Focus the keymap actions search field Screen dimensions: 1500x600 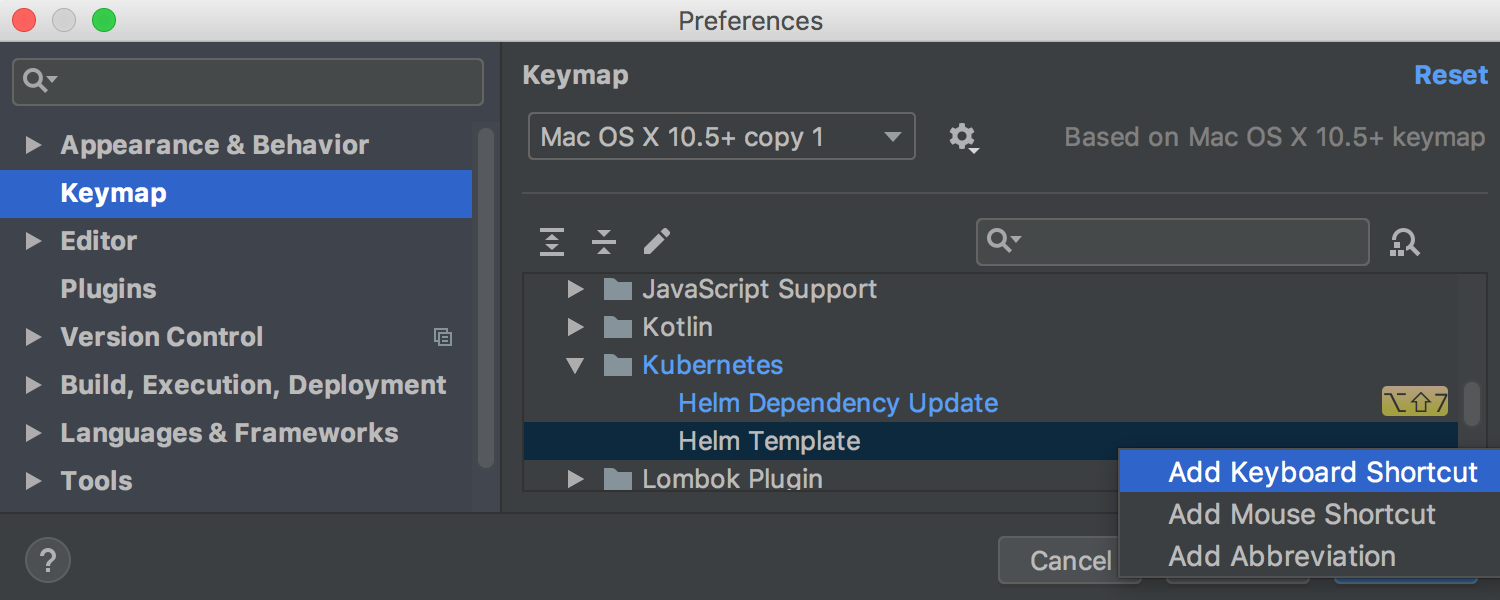pyautogui.click(x=1172, y=241)
